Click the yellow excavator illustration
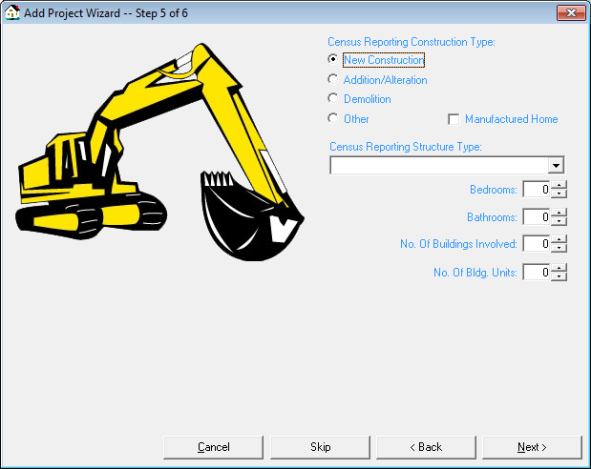591x469 pixels. pos(160,152)
